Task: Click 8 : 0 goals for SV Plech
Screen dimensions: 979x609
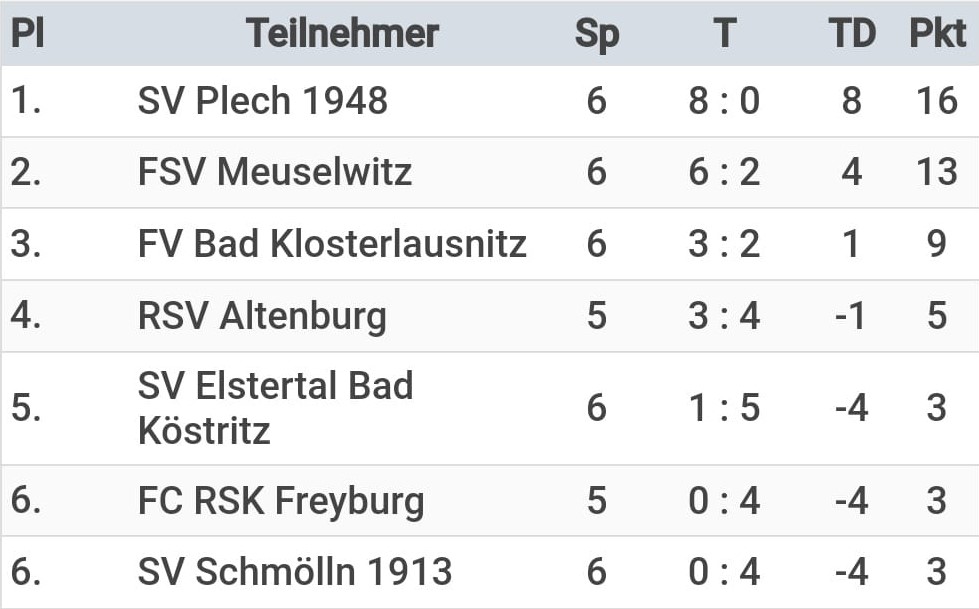Action: (724, 101)
